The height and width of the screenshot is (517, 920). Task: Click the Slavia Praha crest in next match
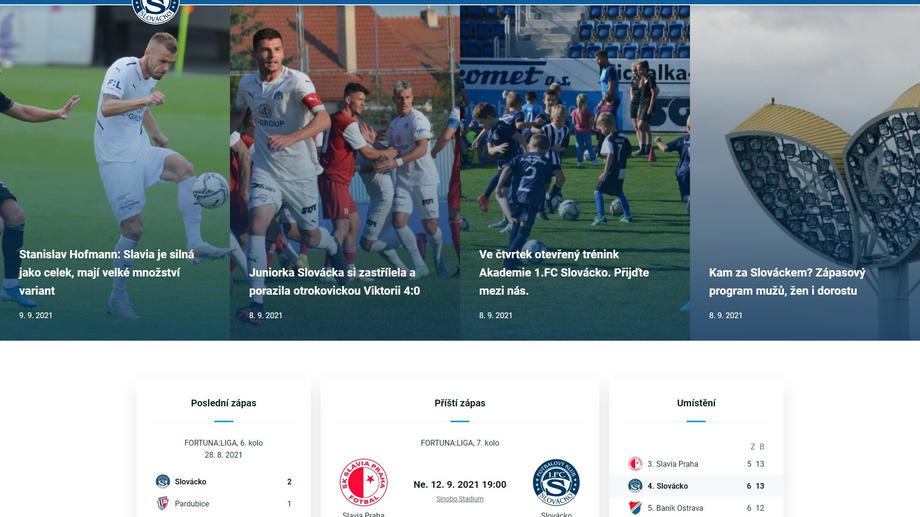[x=364, y=483]
